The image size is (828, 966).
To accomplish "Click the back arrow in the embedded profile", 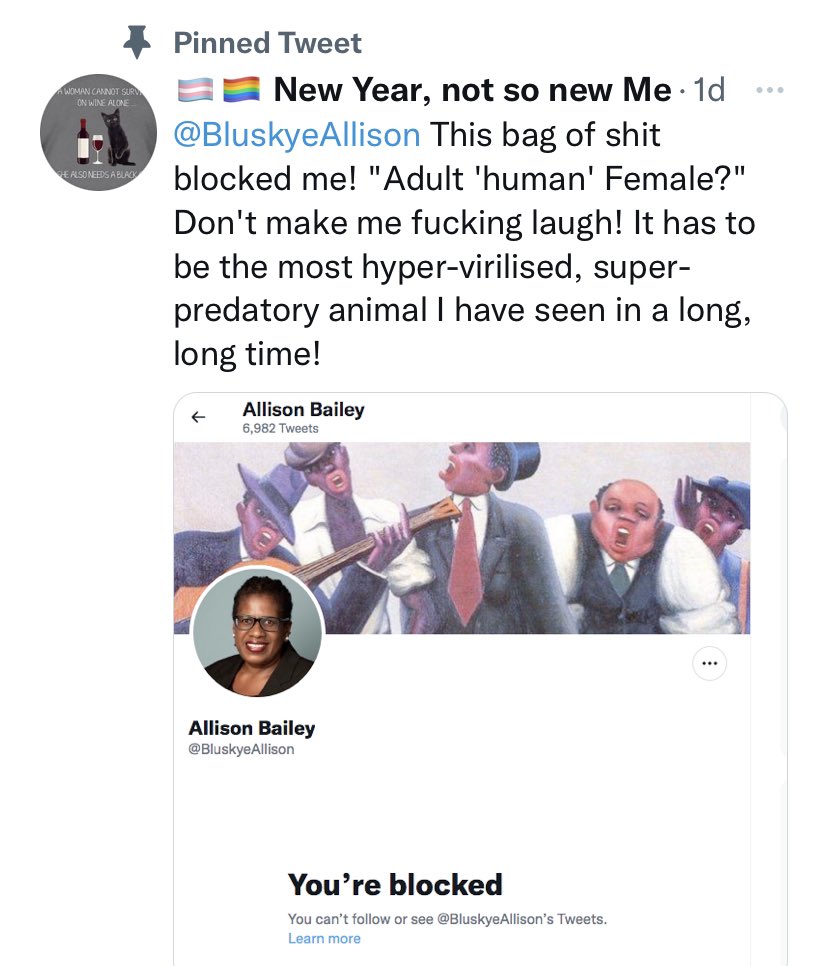I will [x=198, y=417].
